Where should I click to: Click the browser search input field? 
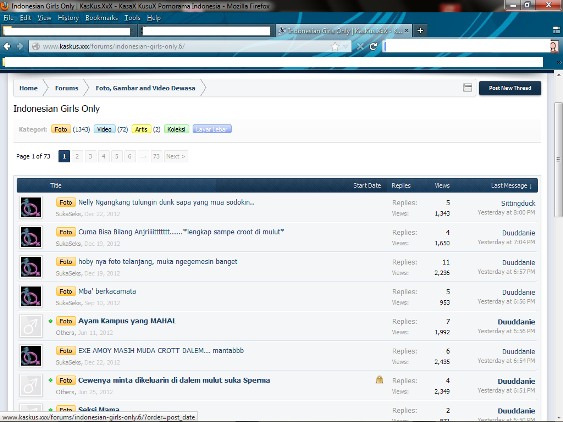[x=466, y=46]
